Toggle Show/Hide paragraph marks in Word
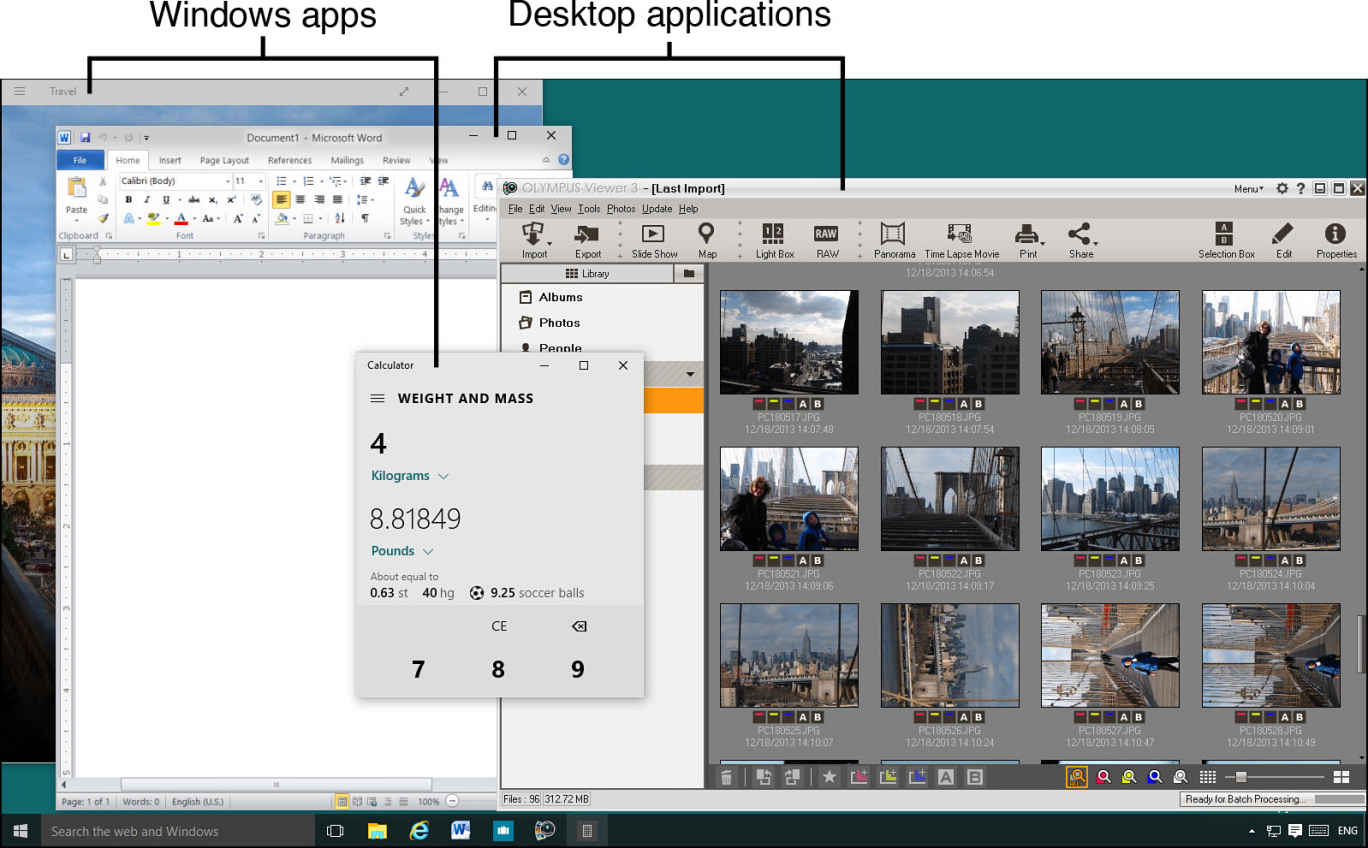The width and height of the screenshot is (1368, 848). click(x=365, y=218)
